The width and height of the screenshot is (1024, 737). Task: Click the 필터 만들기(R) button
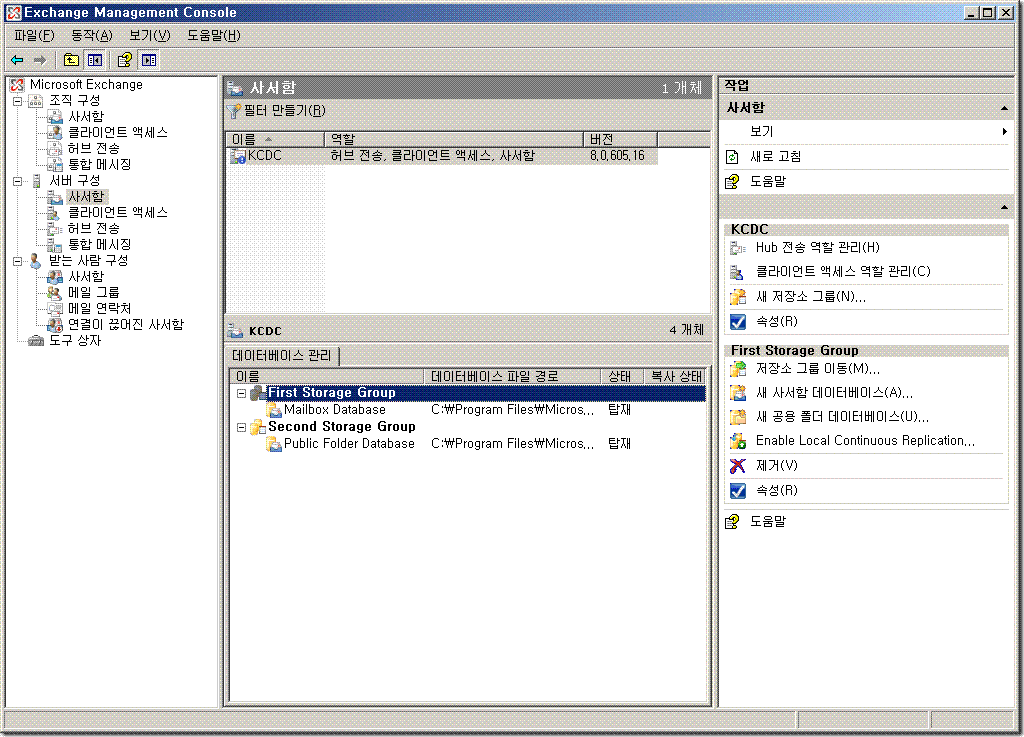[x=276, y=111]
